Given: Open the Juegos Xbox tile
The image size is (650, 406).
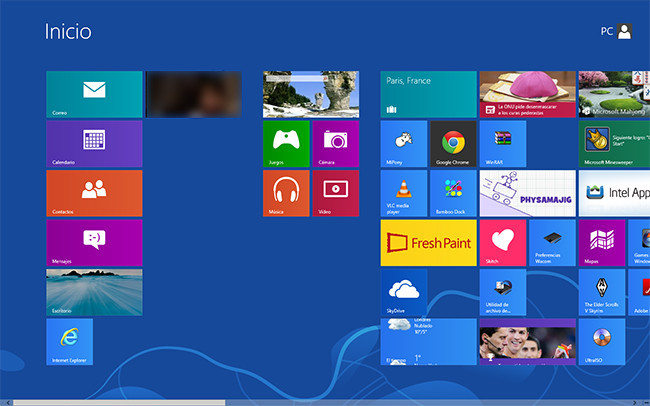Looking at the screenshot, I should (x=286, y=143).
